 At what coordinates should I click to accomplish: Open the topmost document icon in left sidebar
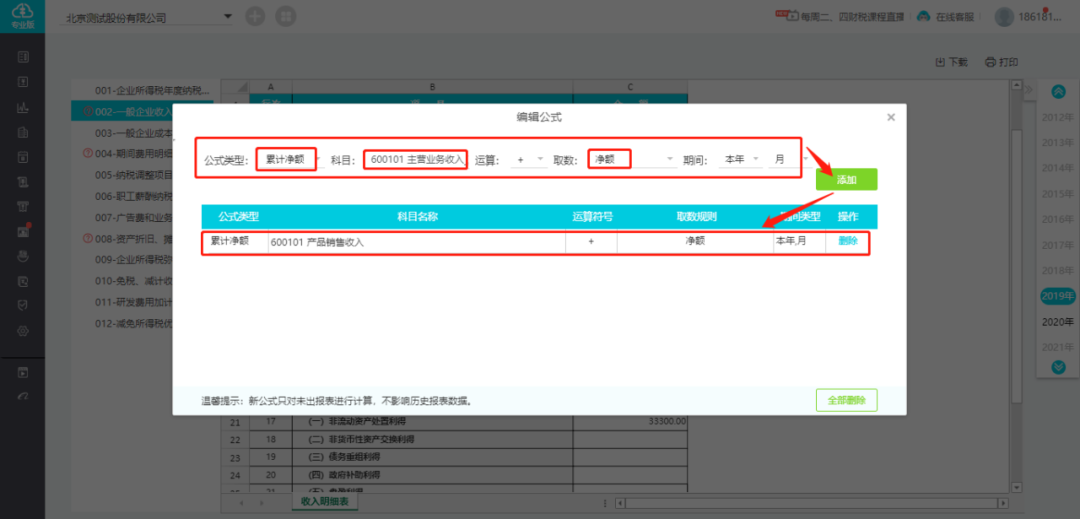point(23,56)
